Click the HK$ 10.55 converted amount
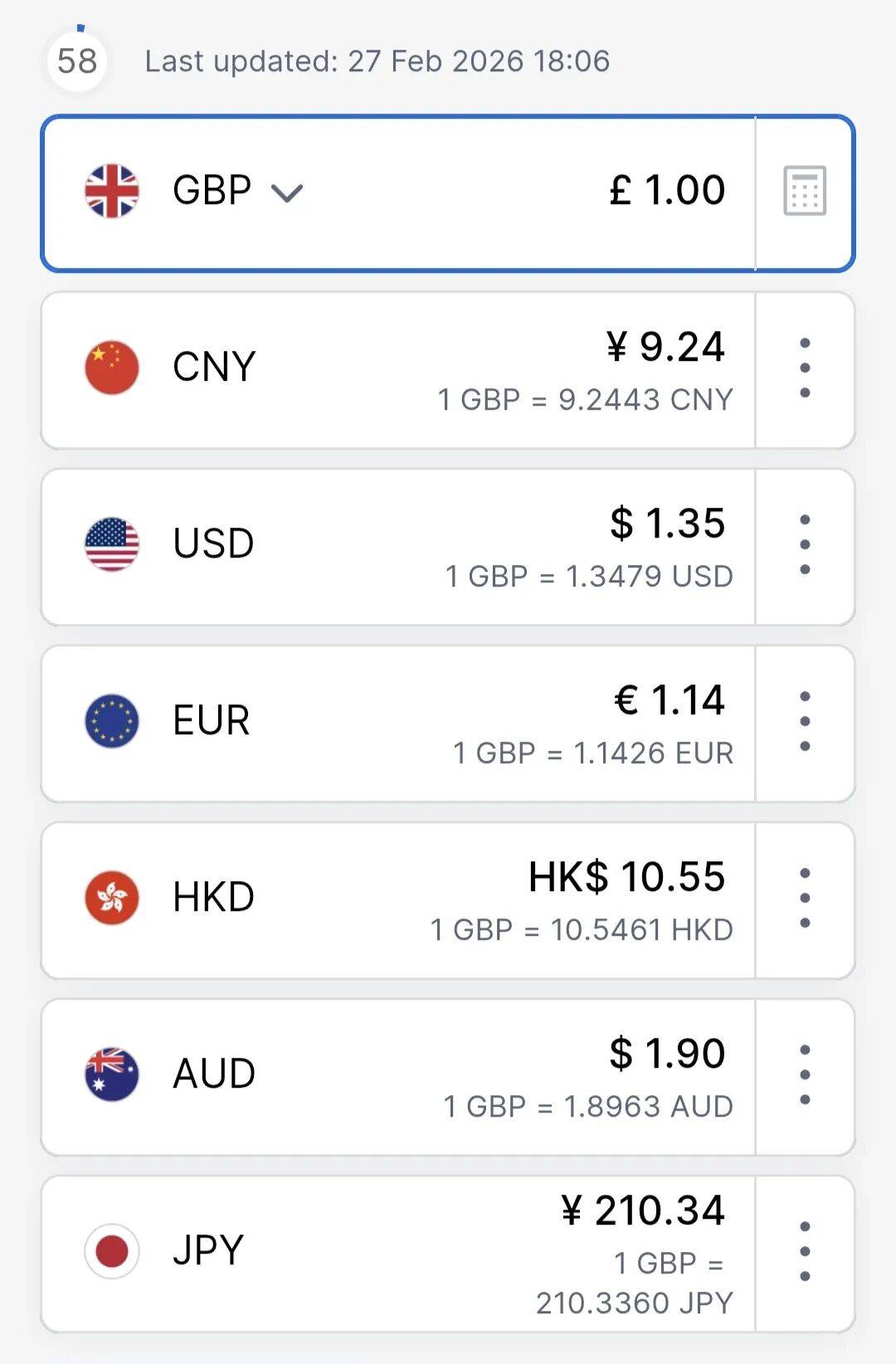The height and width of the screenshot is (1364, 896). point(626,877)
